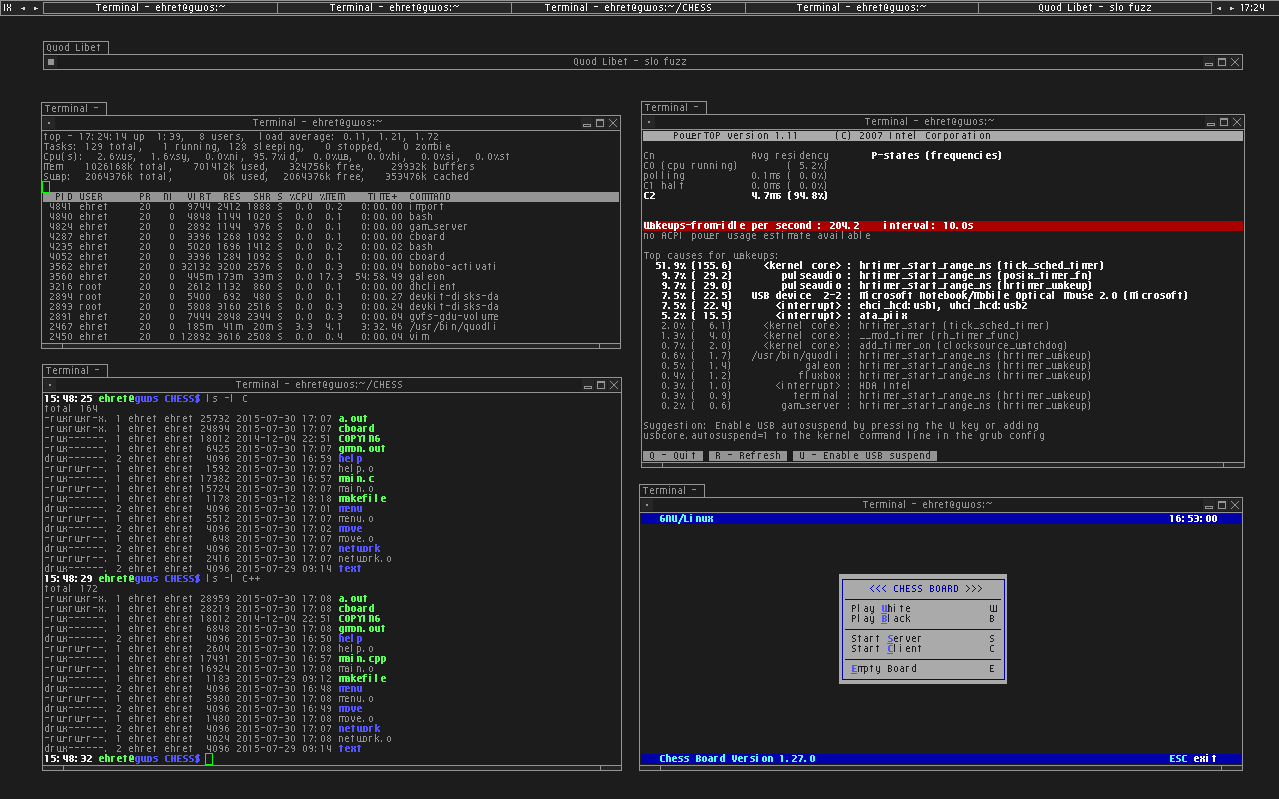Click the previous workspace arrow in toolbar
This screenshot has width=1279, height=799.
coord(23,8)
